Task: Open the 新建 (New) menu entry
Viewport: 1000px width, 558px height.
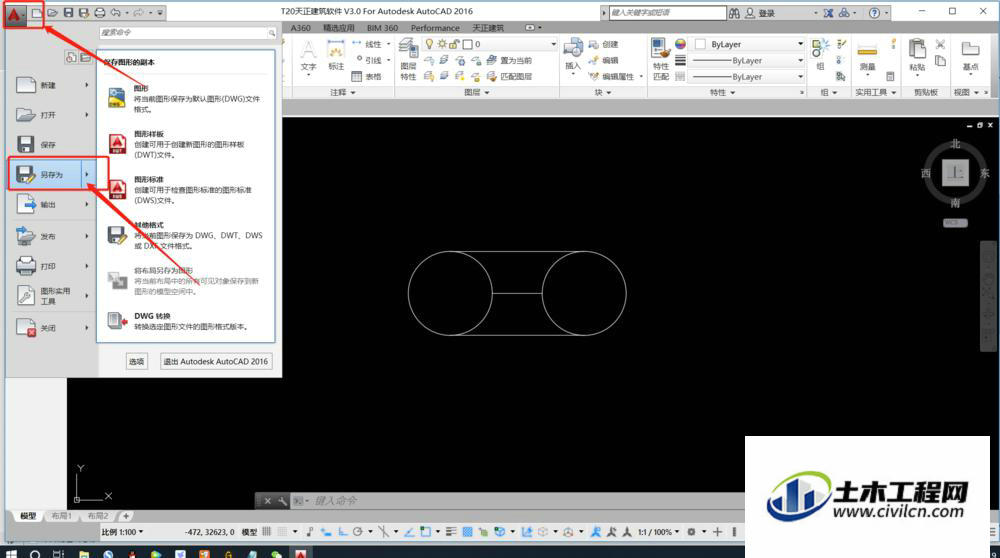Action: pos(52,85)
